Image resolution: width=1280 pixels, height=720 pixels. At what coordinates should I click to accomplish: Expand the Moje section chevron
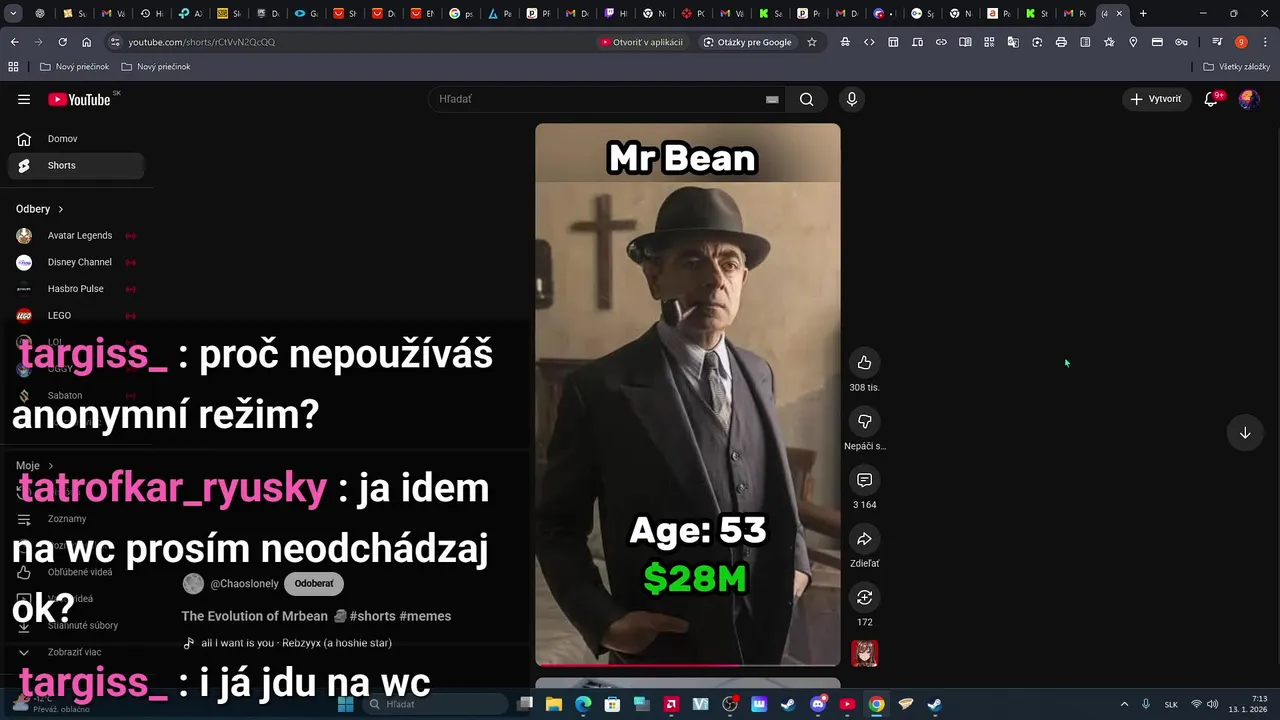pyautogui.click(x=51, y=466)
